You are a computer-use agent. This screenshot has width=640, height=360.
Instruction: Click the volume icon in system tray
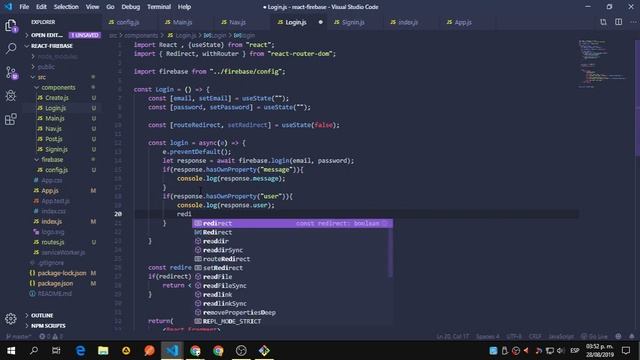point(561,351)
